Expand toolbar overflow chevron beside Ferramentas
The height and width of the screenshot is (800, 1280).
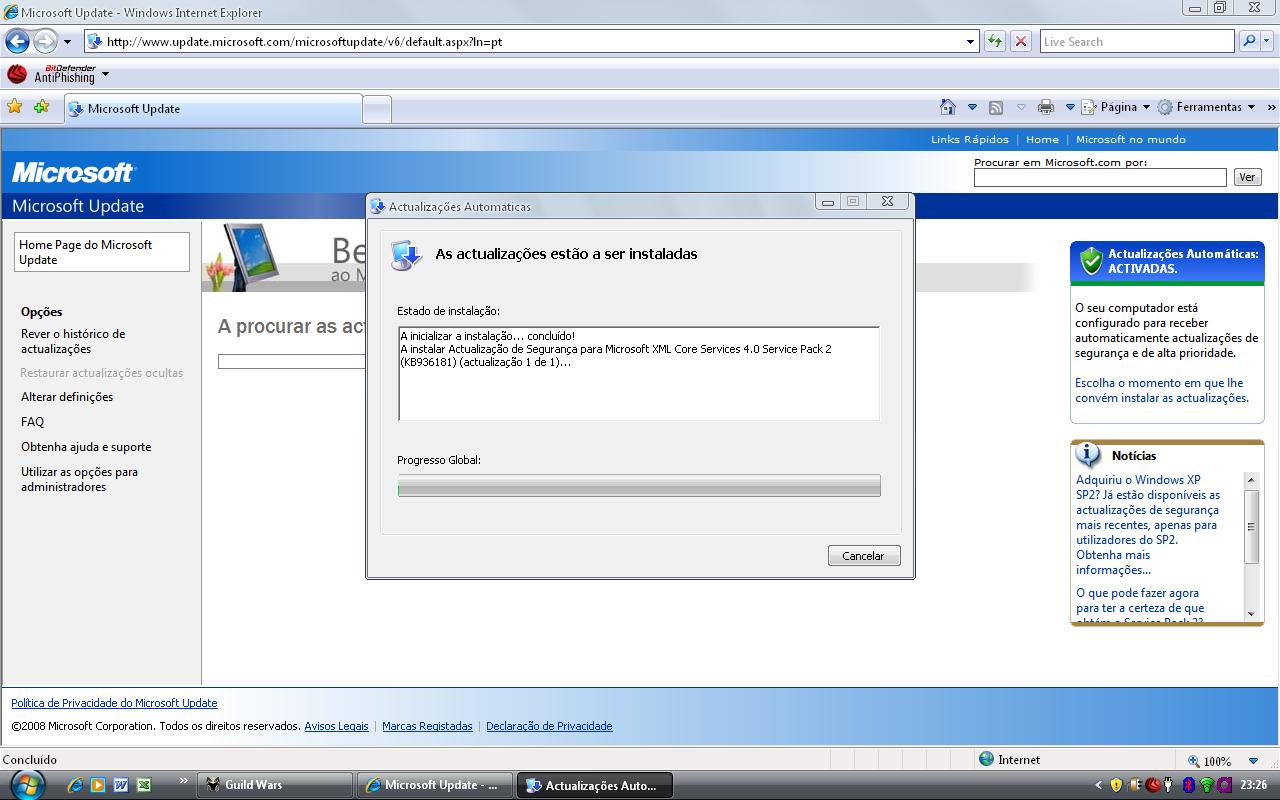pos(1271,107)
